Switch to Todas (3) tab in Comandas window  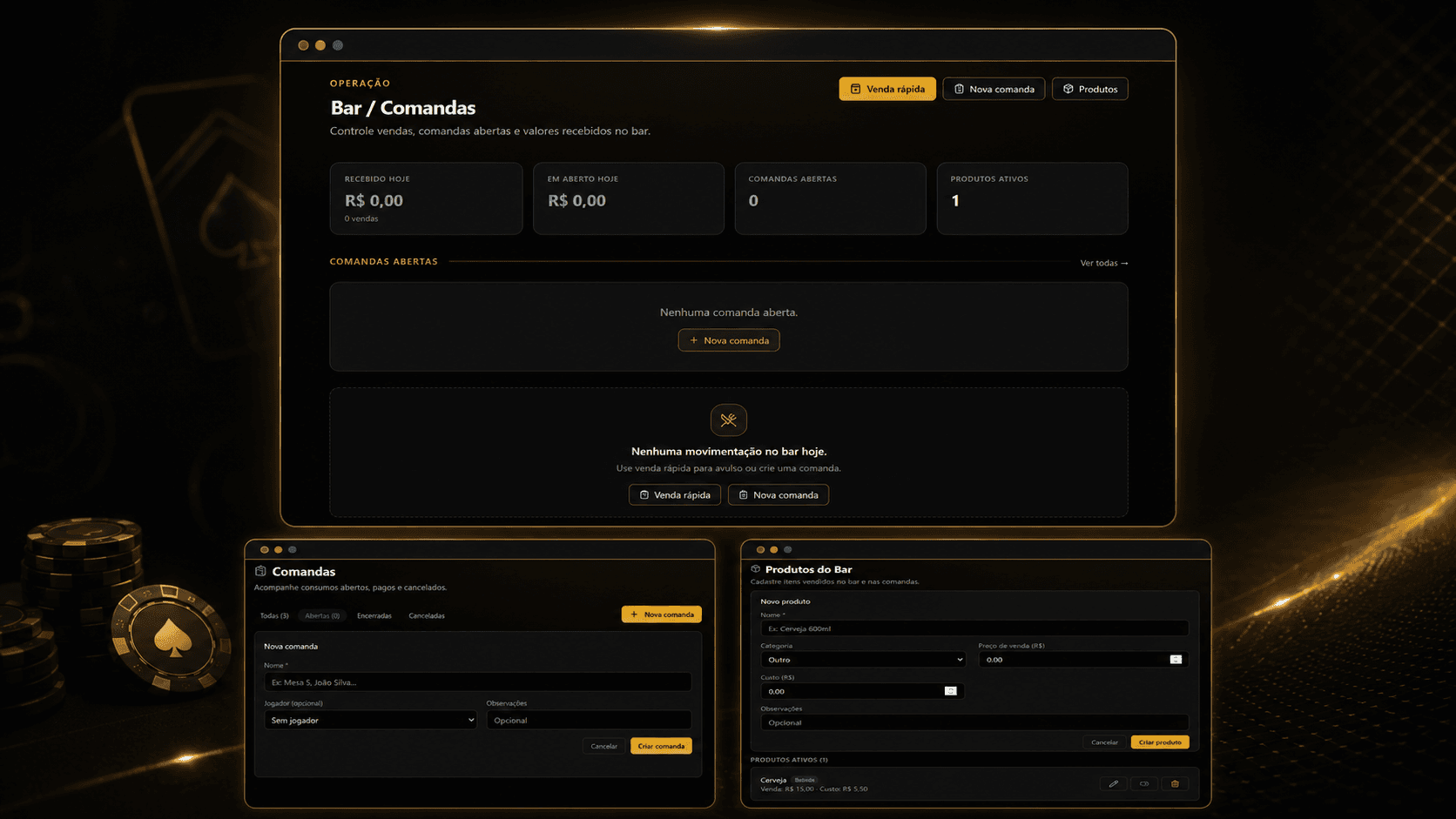click(x=274, y=615)
